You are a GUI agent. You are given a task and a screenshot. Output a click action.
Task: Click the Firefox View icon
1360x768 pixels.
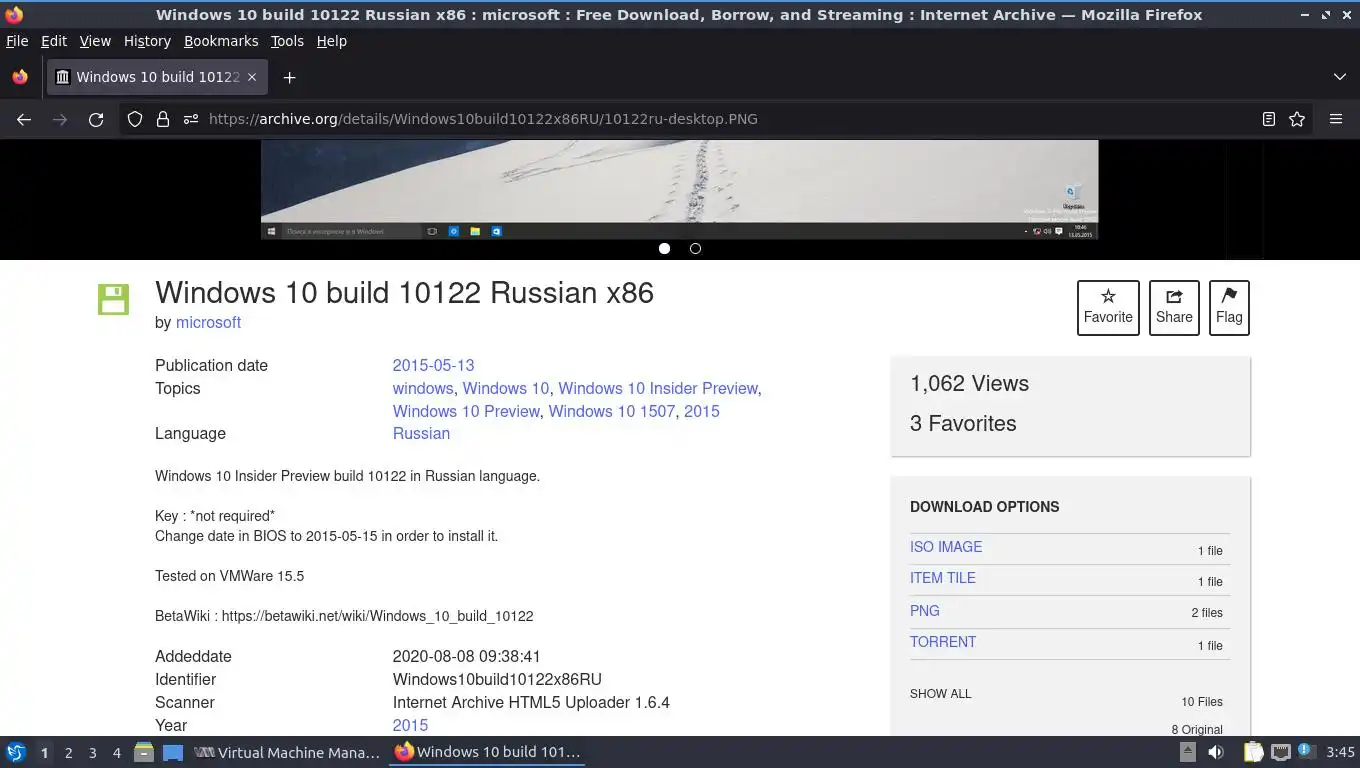[x=20, y=77]
